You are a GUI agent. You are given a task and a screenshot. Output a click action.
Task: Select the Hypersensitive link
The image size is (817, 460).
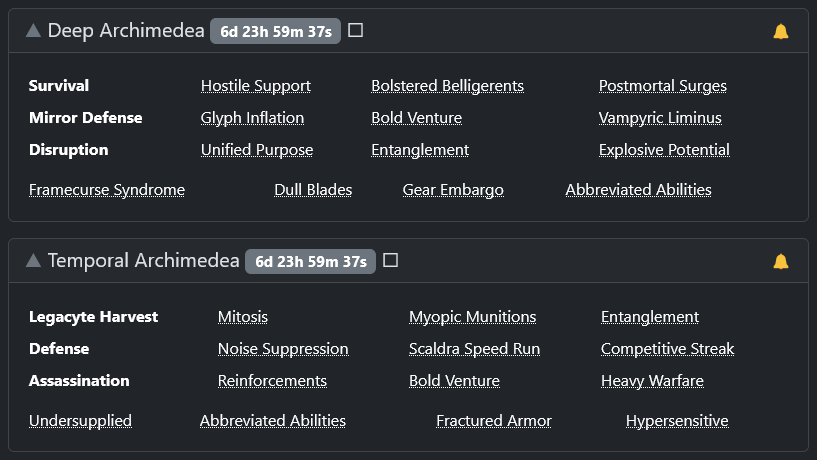pyautogui.click(x=677, y=421)
